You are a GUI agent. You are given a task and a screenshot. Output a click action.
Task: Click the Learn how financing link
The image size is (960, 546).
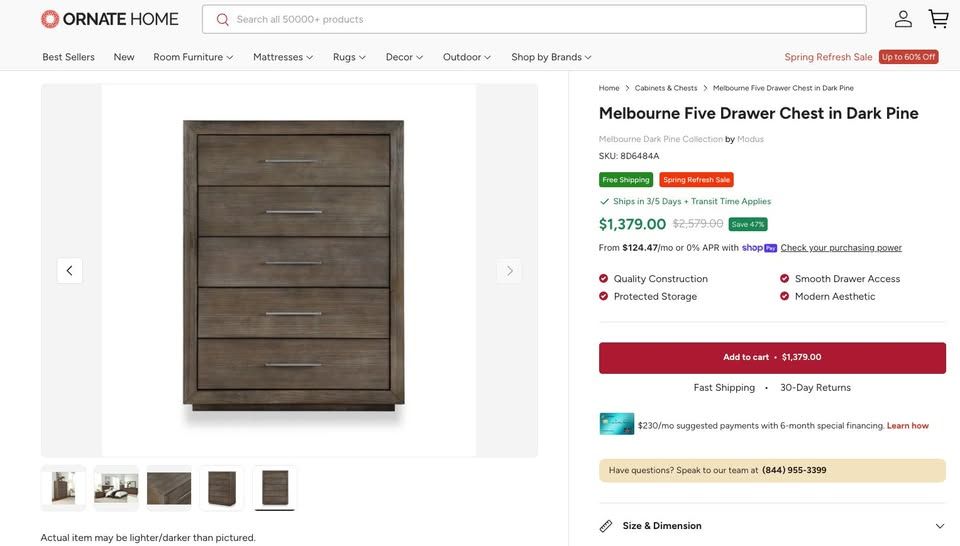[907, 426]
